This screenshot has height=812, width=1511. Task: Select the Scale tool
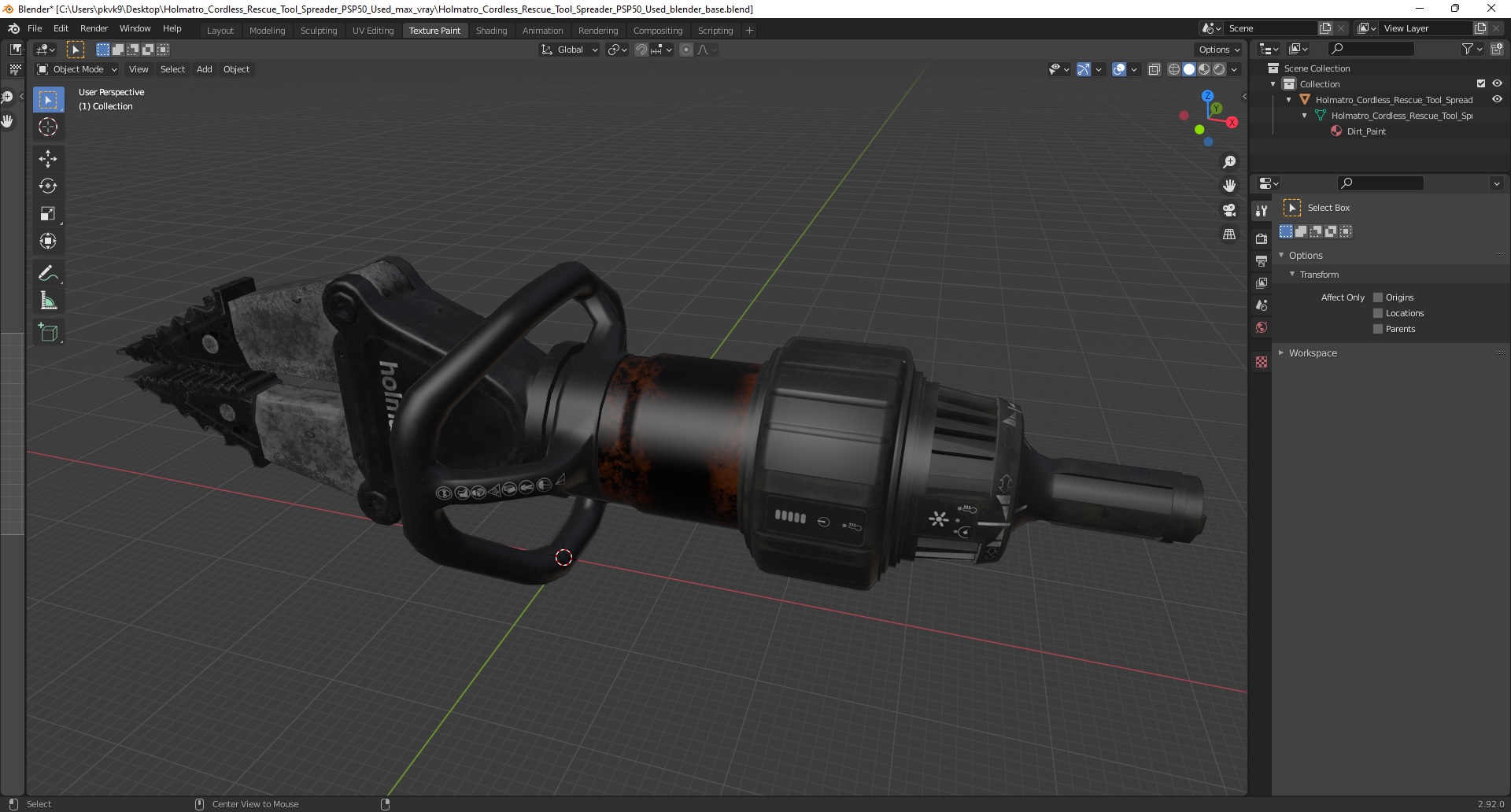tap(48, 214)
